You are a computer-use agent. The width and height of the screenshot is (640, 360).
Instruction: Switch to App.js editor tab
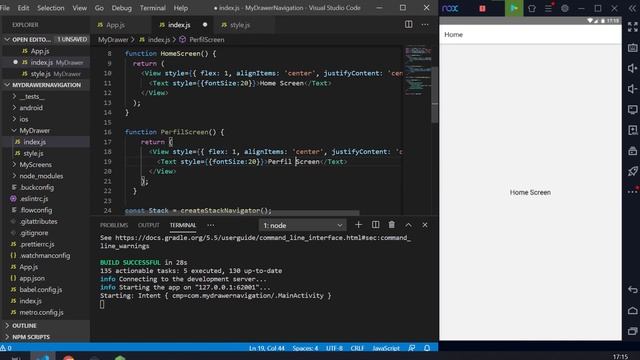(x=116, y=25)
